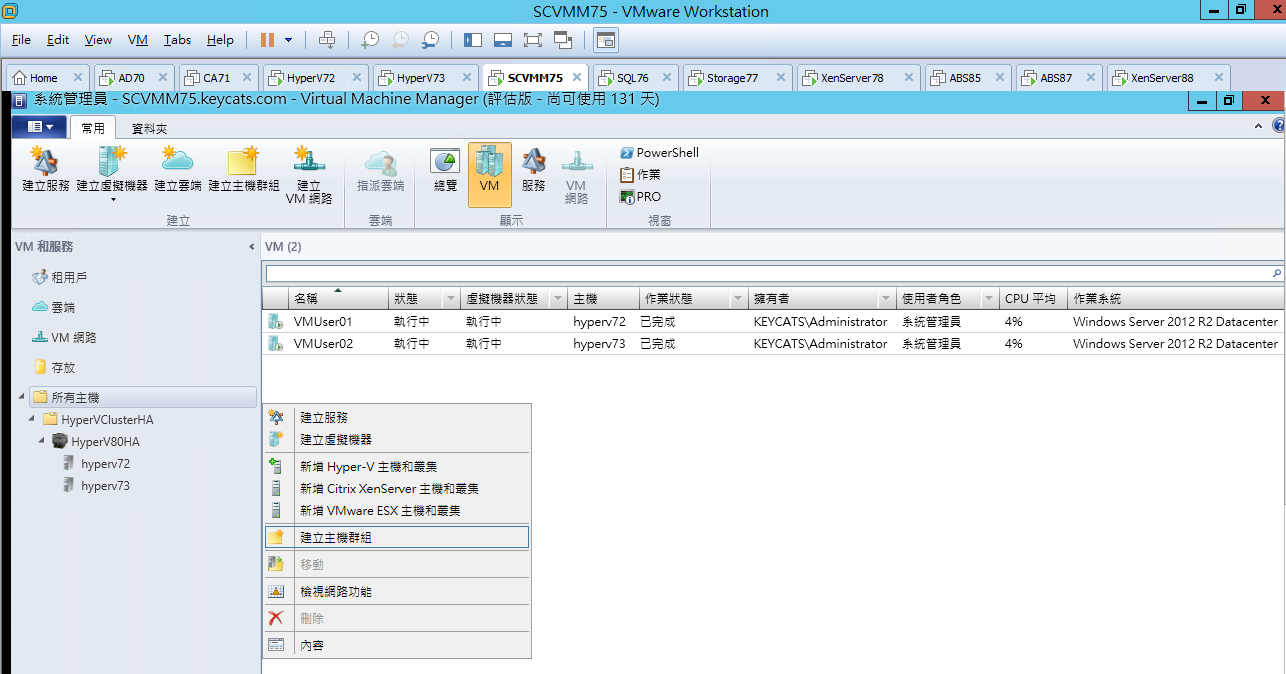1286x674 pixels.
Task: Open the VMware Tabs menu
Action: (x=178, y=40)
